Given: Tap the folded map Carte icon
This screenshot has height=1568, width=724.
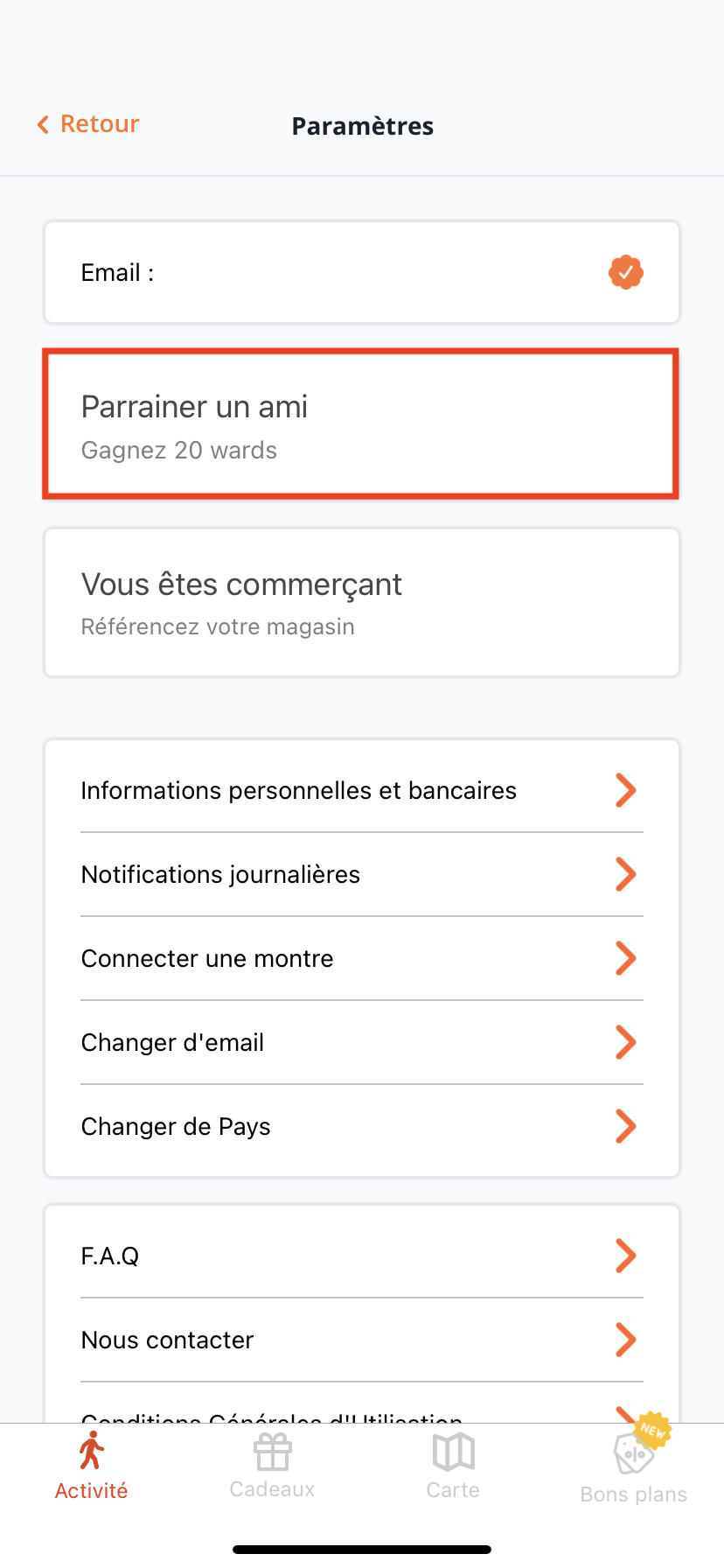Looking at the screenshot, I should pos(453,1452).
